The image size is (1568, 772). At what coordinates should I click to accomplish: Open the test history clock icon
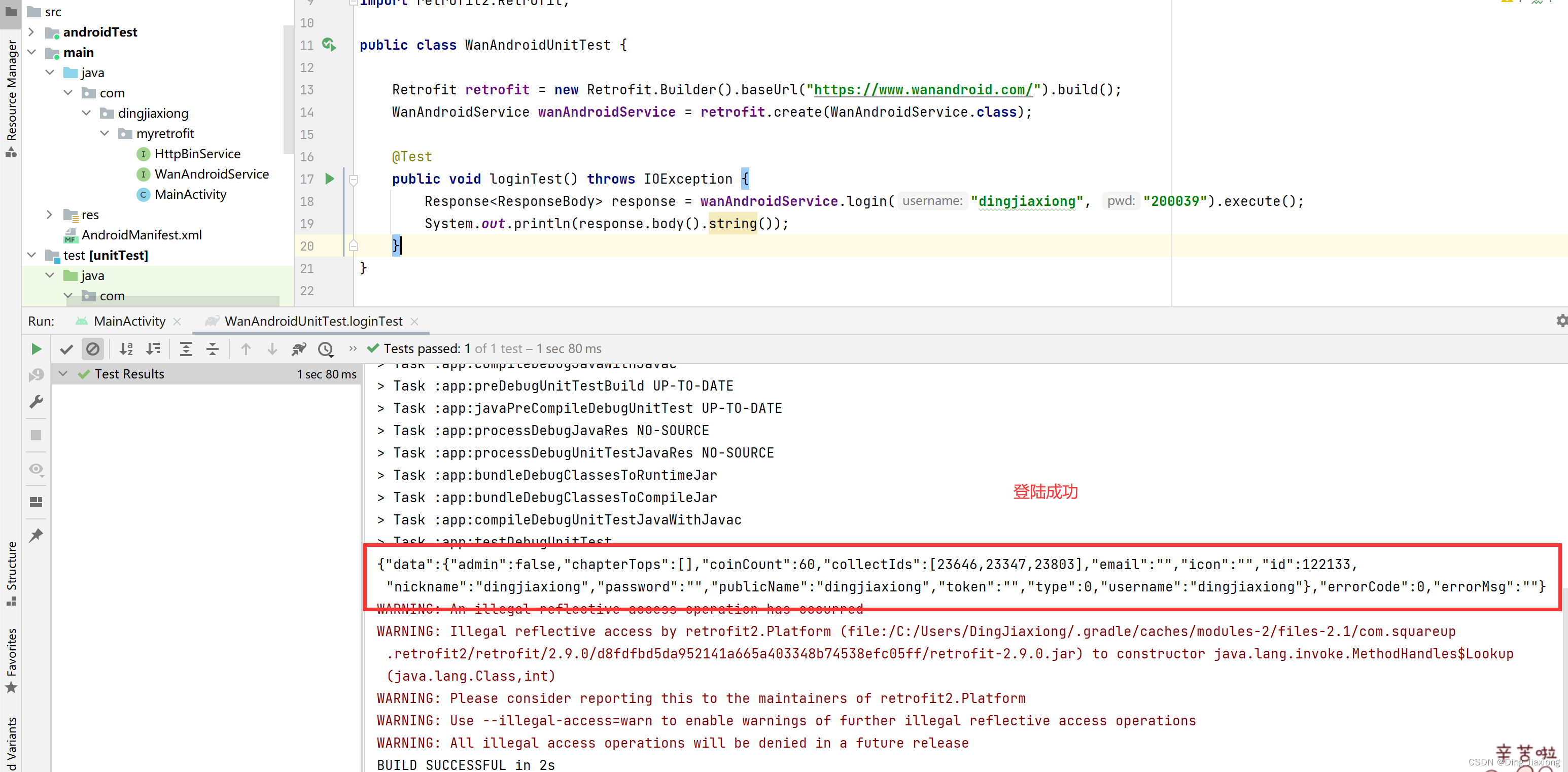pyautogui.click(x=326, y=349)
